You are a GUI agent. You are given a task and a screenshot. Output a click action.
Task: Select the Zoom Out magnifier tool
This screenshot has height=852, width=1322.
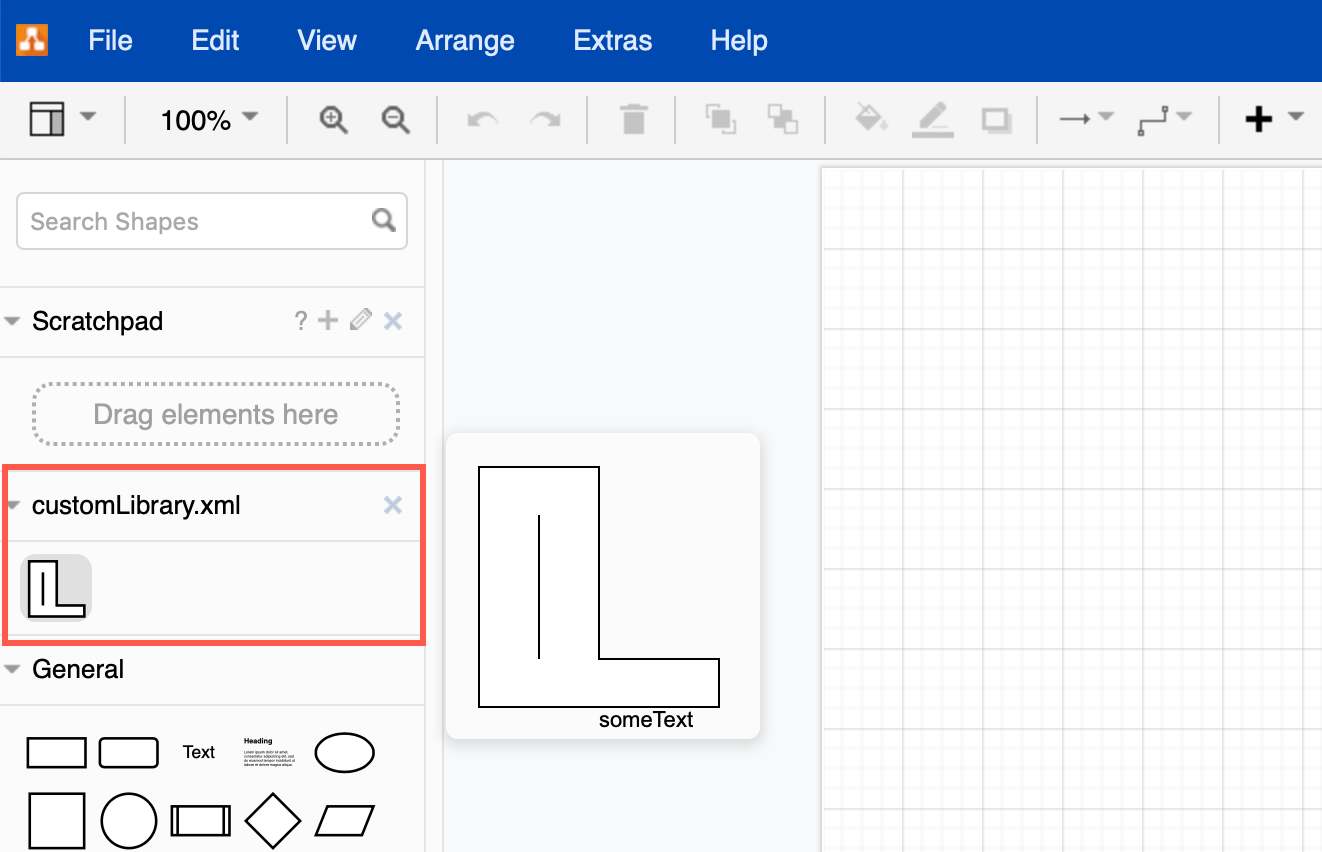tap(395, 119)
